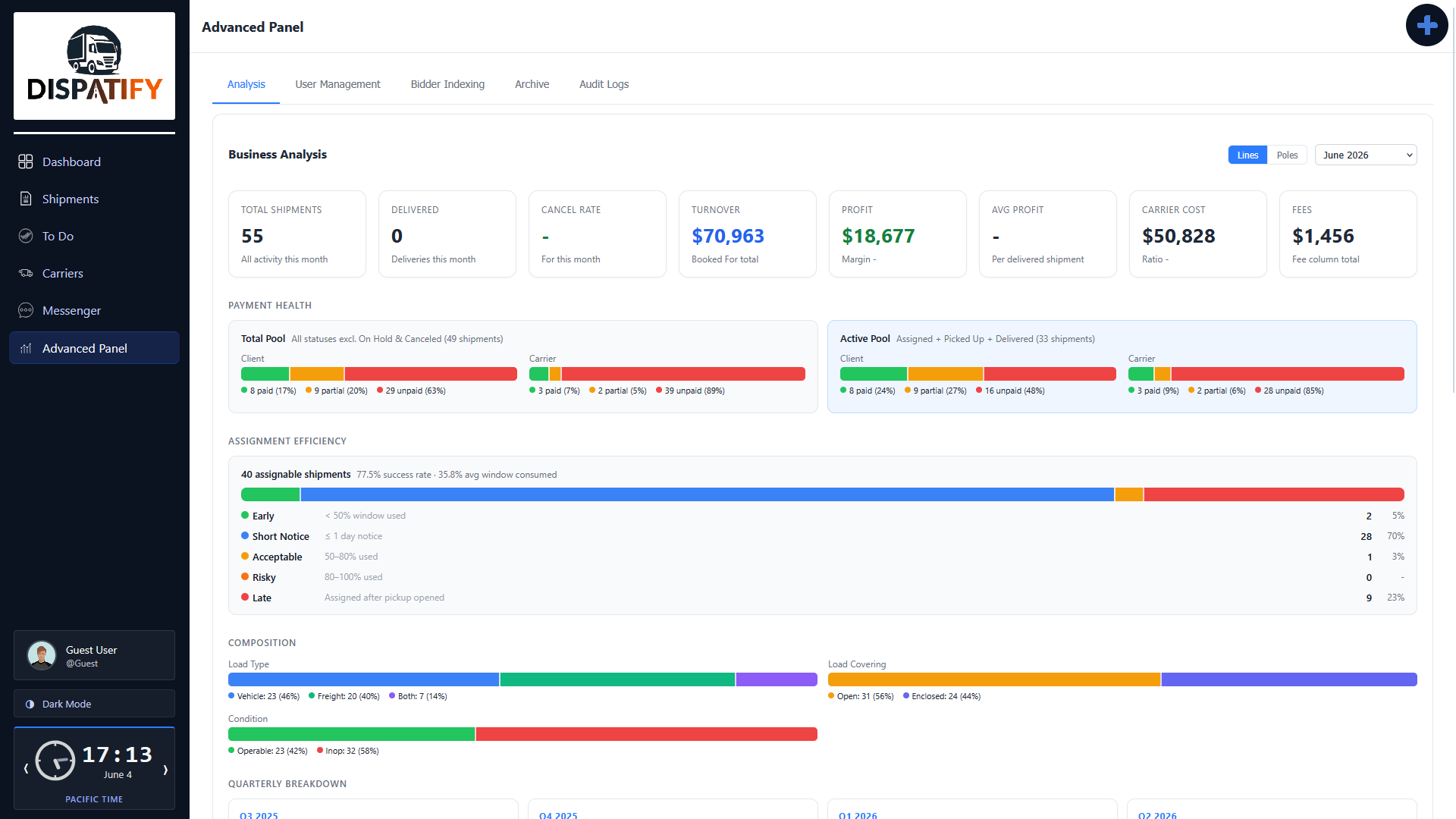This screenshot has width=1456, height=819.
Task: Click the Turnover card showing $70,963
Action: (748, 234)
